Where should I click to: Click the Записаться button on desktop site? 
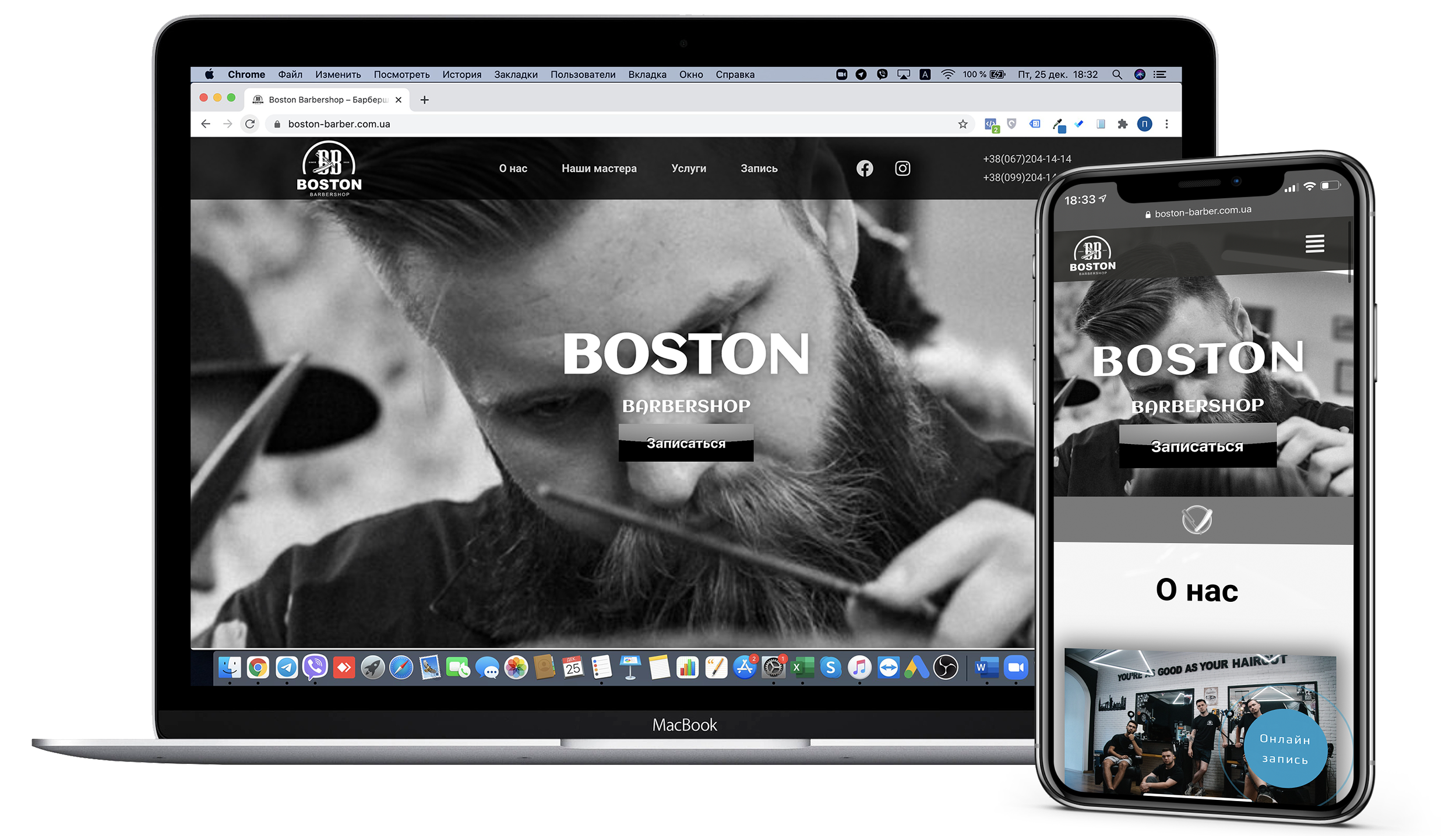pyautogui.click(x=686, y=443)
